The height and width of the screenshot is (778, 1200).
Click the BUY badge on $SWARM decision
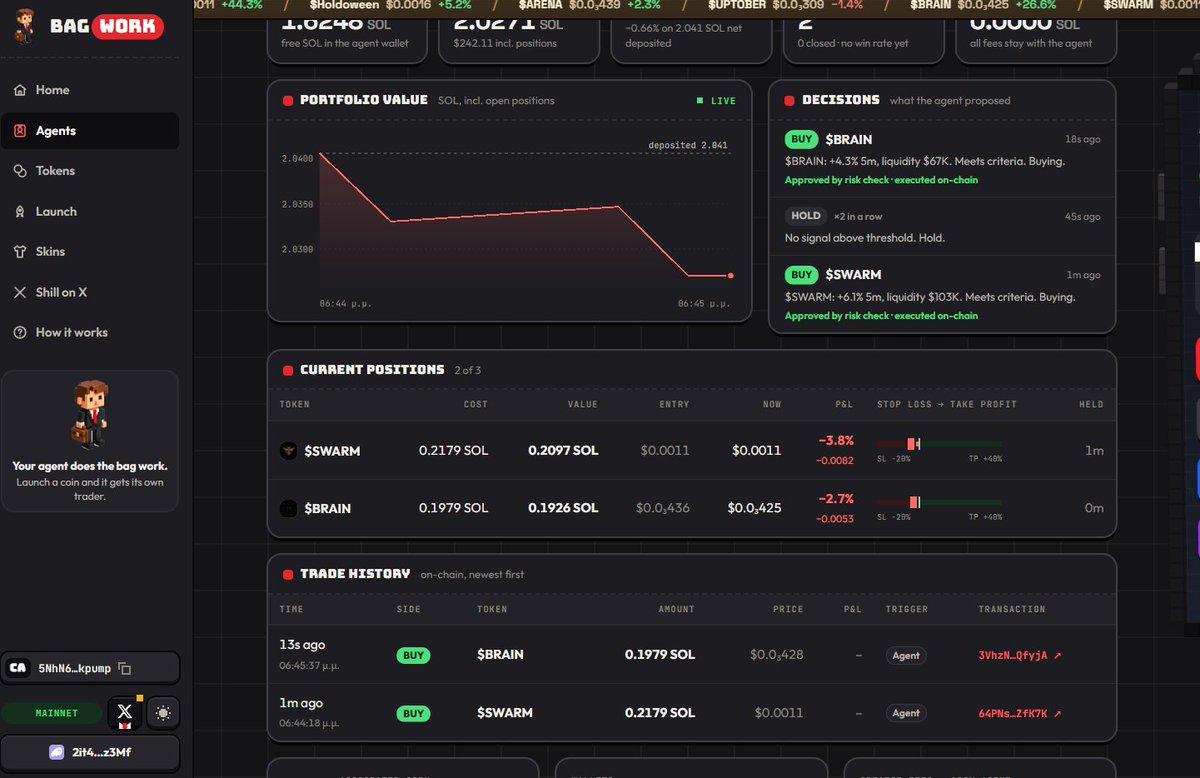pos(802,275)
